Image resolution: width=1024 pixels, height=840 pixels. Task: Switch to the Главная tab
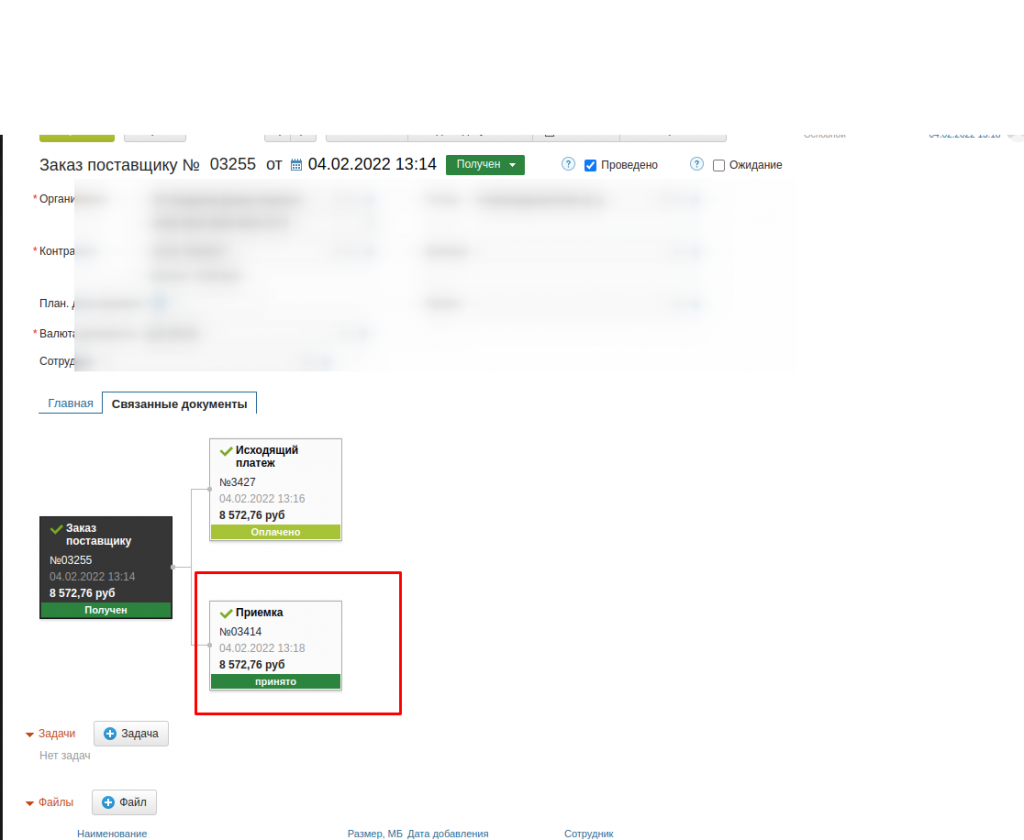point(70,404)
